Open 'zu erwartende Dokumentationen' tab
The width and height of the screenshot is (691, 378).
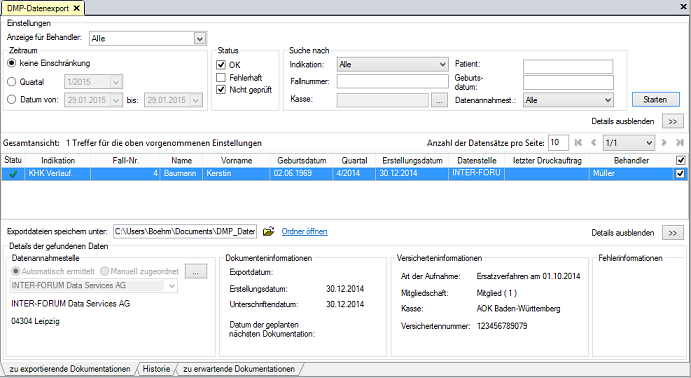(239, 369)
